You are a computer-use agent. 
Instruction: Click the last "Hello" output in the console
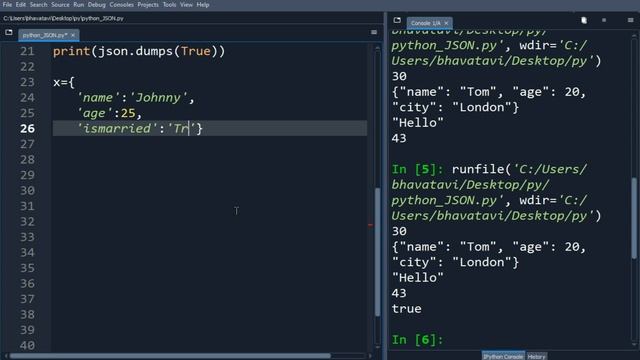click(418, 278)
